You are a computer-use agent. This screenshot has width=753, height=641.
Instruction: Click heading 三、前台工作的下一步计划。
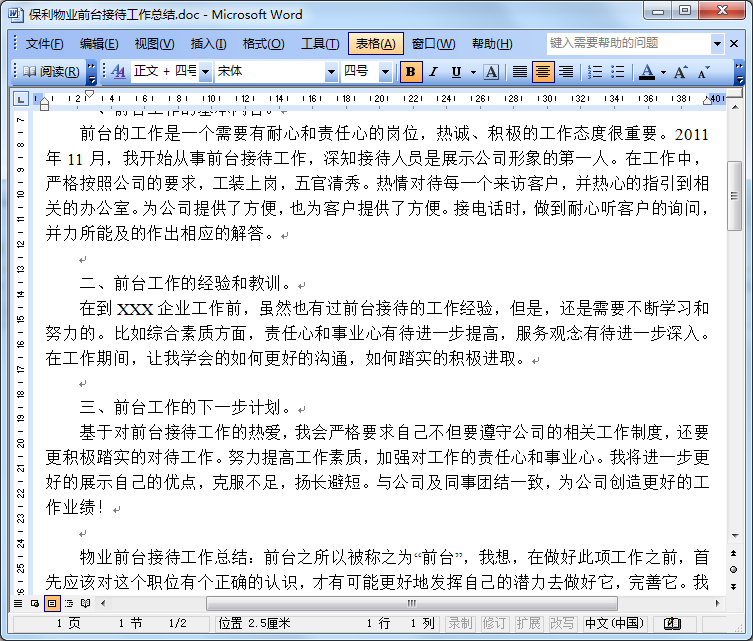point(186,408)
